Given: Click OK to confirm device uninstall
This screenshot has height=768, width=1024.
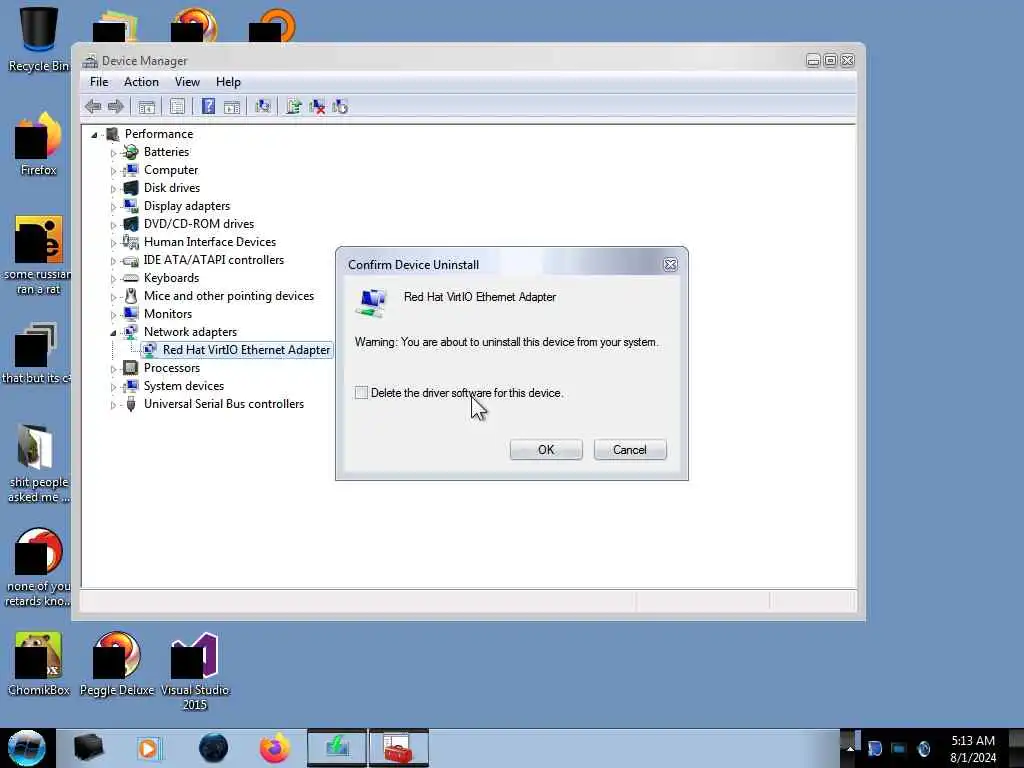Looking at the screenshot, I should pyautogui.click(x=546, y=449).
